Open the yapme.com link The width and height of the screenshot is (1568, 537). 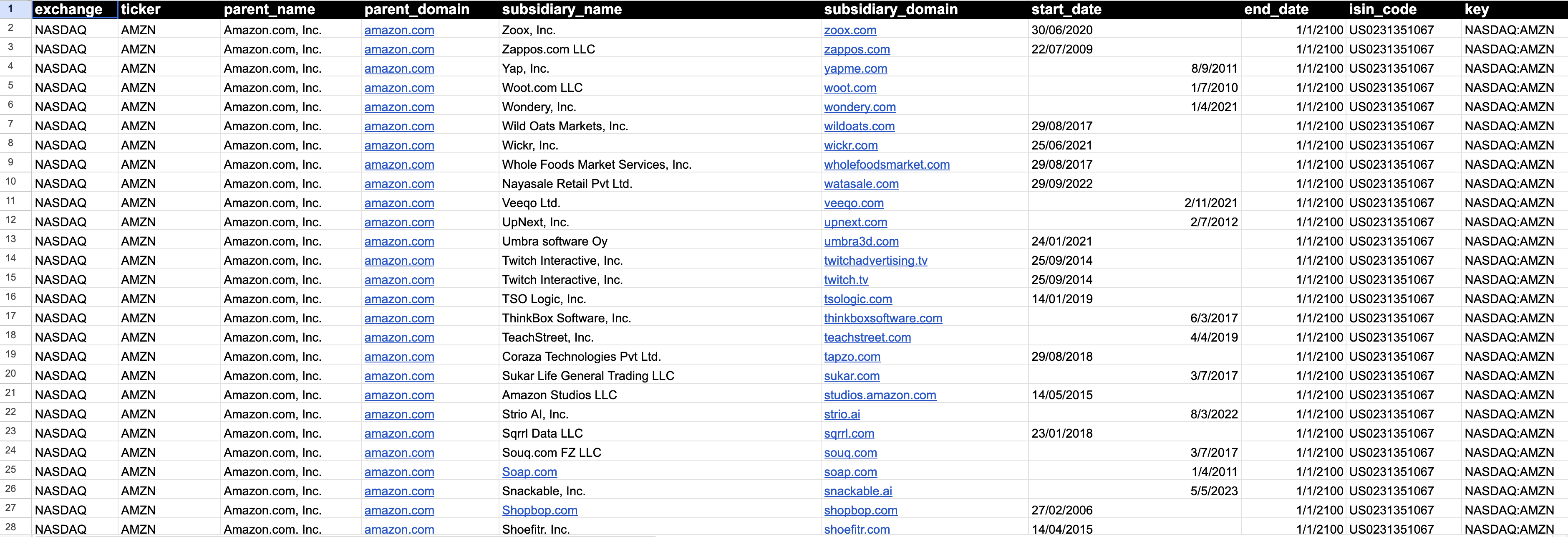855,68
